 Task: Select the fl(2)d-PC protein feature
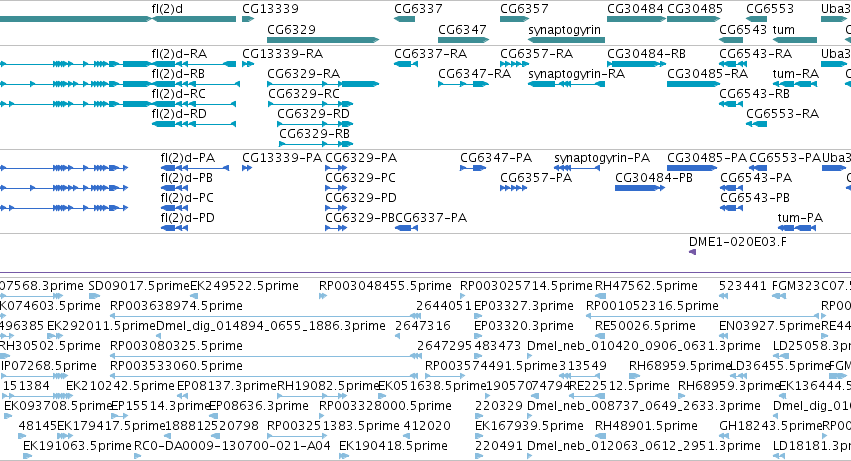(174, 208)
